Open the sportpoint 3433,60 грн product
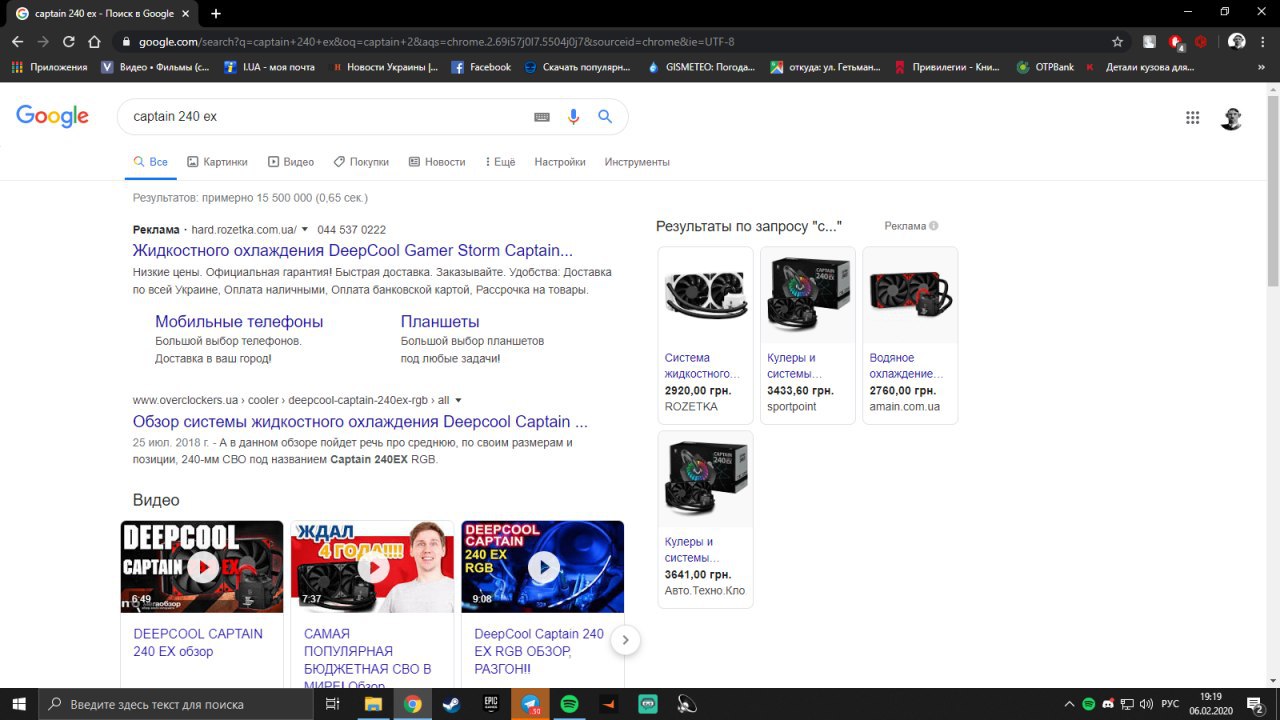This screenshot has height=720, width=1280. pyautogui.click(x=808, y=335)
